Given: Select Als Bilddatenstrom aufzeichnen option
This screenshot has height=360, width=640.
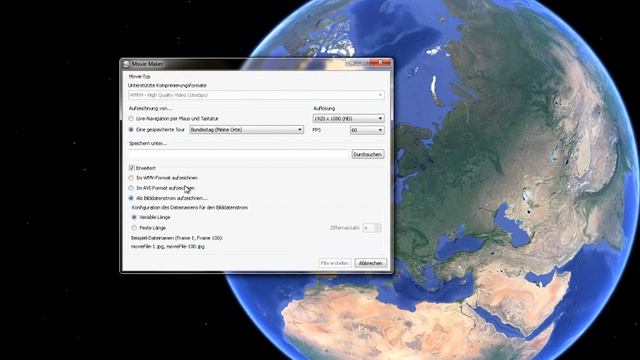Looking at the screenshot, I should click(x=131, y=198).
